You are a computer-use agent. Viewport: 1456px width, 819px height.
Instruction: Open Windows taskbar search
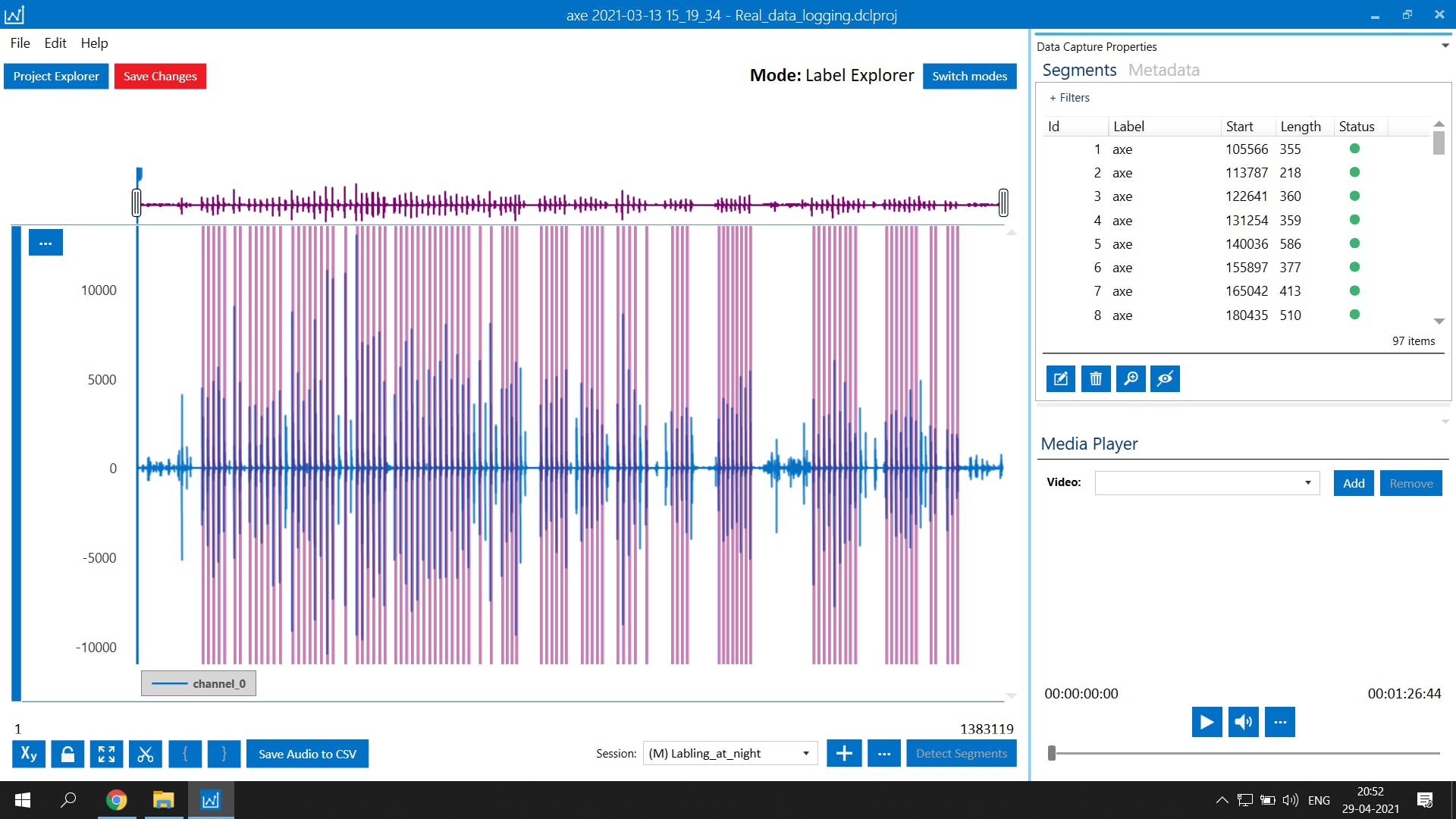click(68, 800)
